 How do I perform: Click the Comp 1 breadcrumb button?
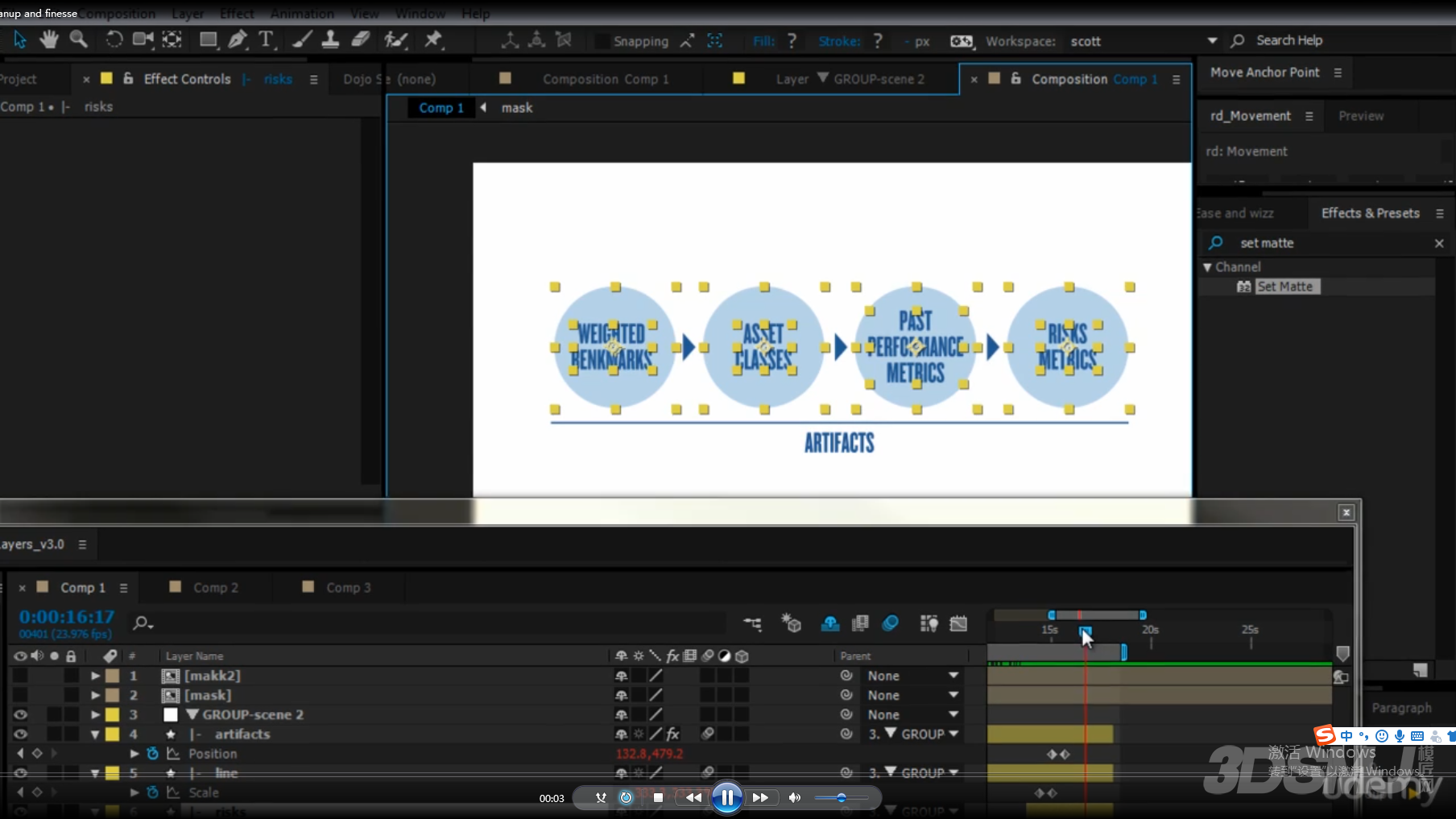(x=441, y=108)
